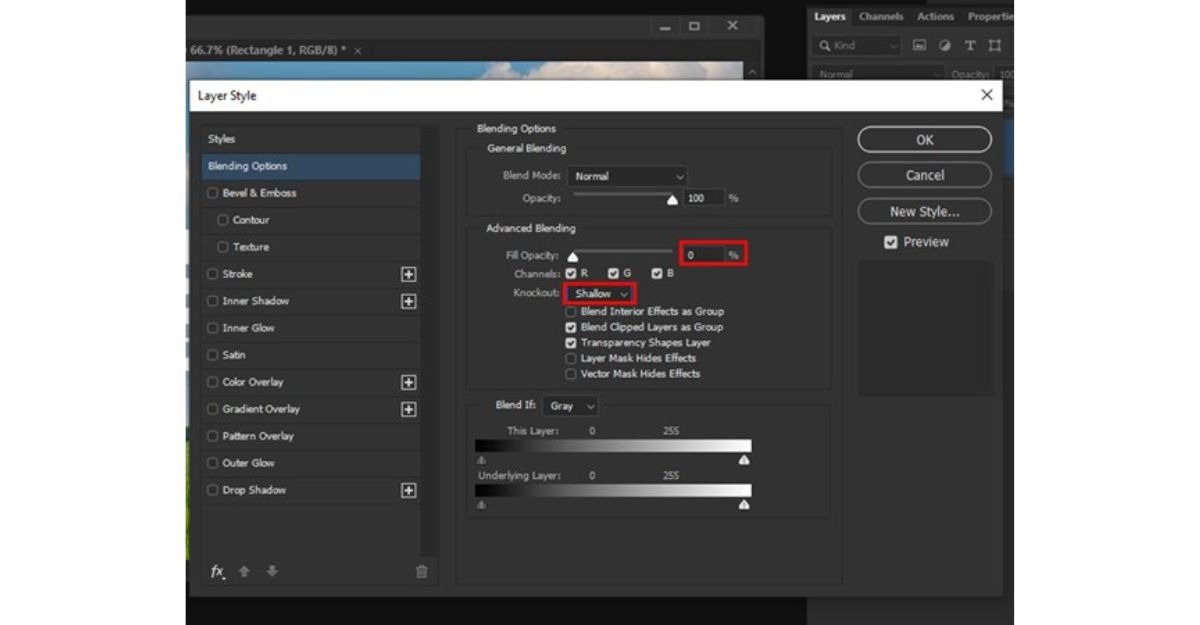Filter Layers panel by adjustment layers icon

(x=945, y=46)
